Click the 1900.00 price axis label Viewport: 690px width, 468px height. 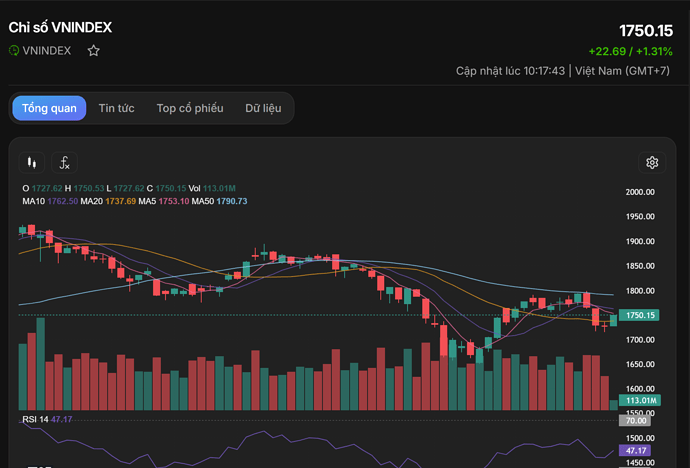pos(640,241)
